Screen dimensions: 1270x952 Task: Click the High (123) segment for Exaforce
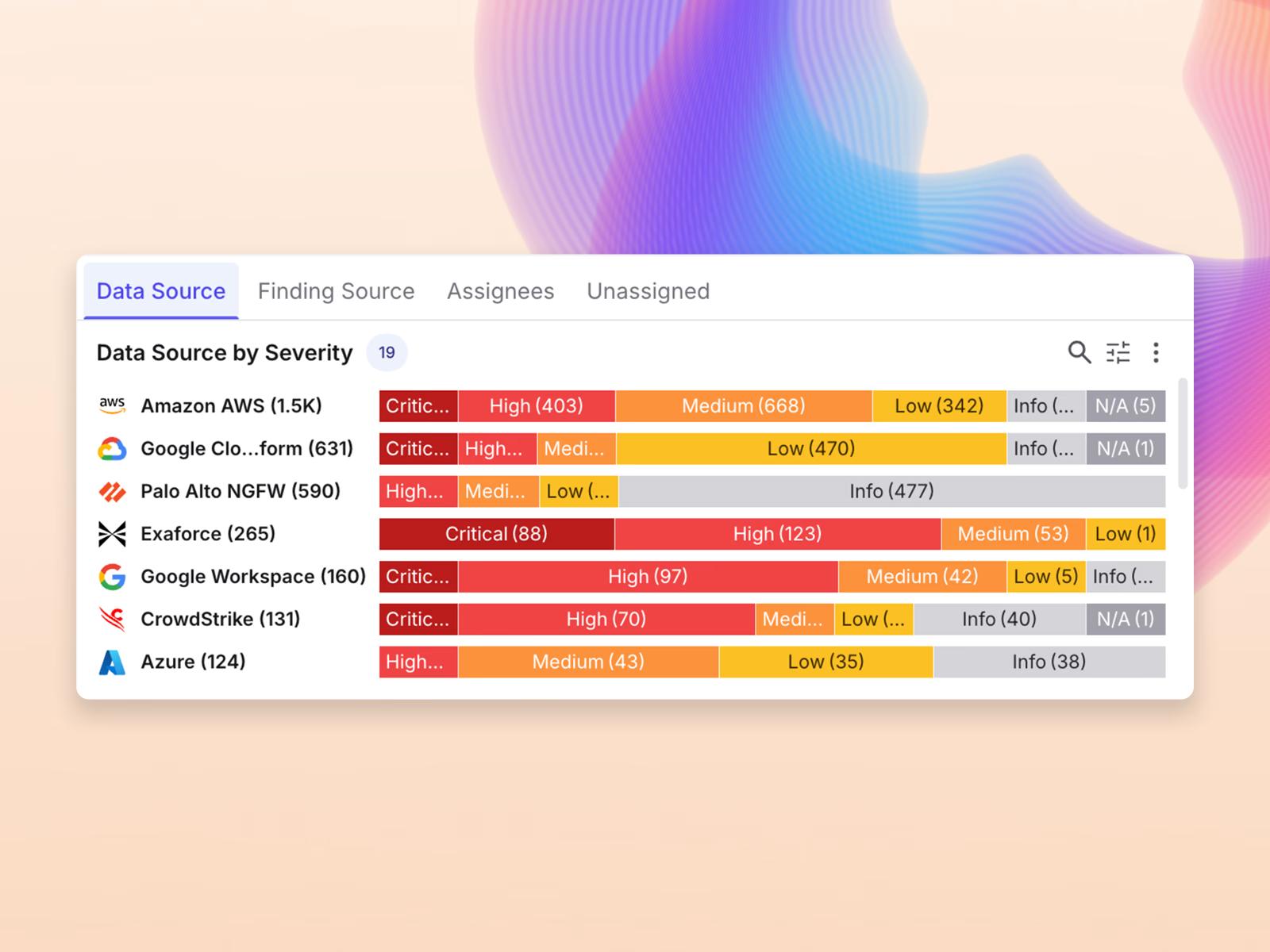pos(778,534)
